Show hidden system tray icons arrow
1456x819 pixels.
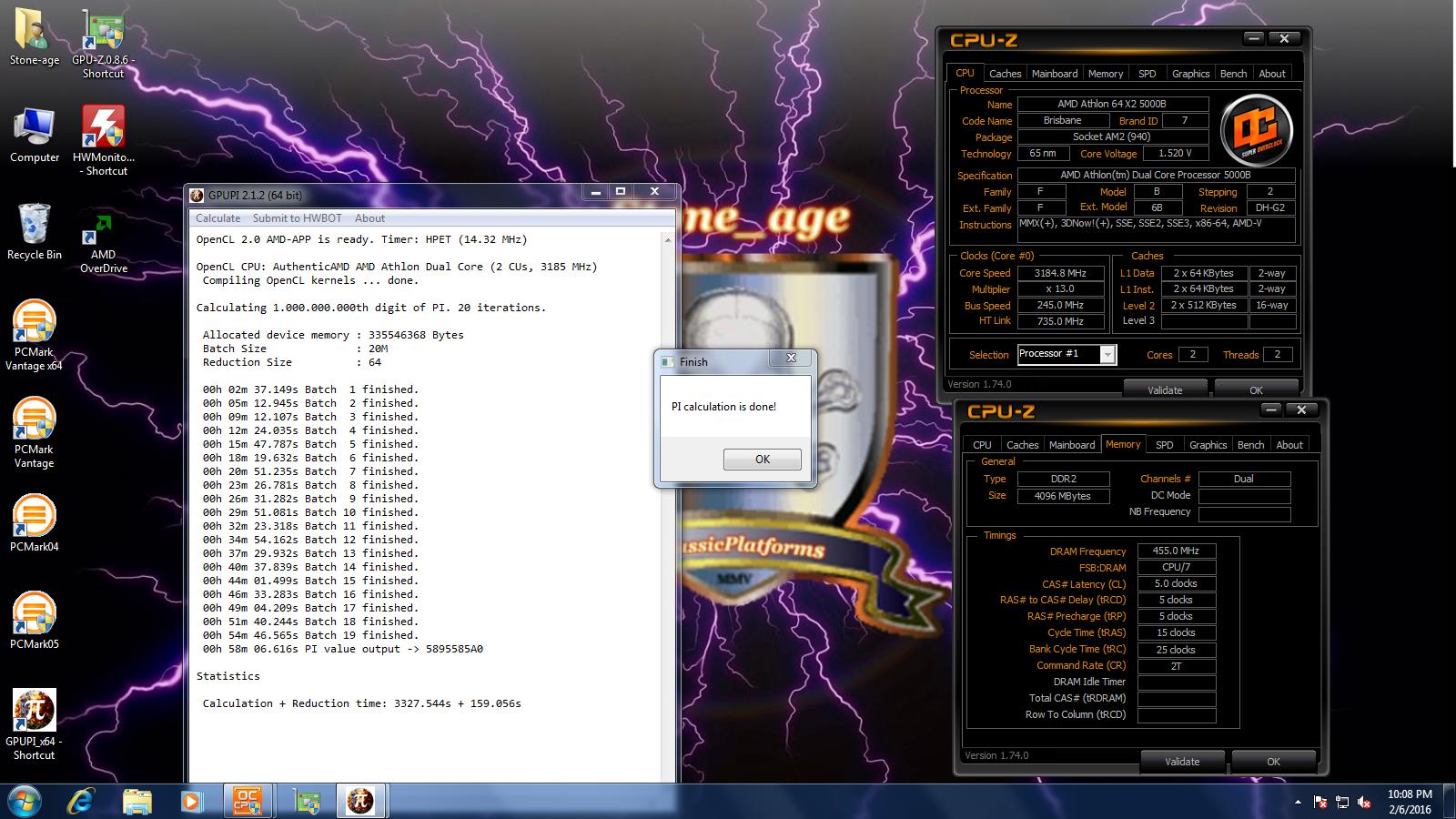pyautogui.click(x=1298, y=802)
